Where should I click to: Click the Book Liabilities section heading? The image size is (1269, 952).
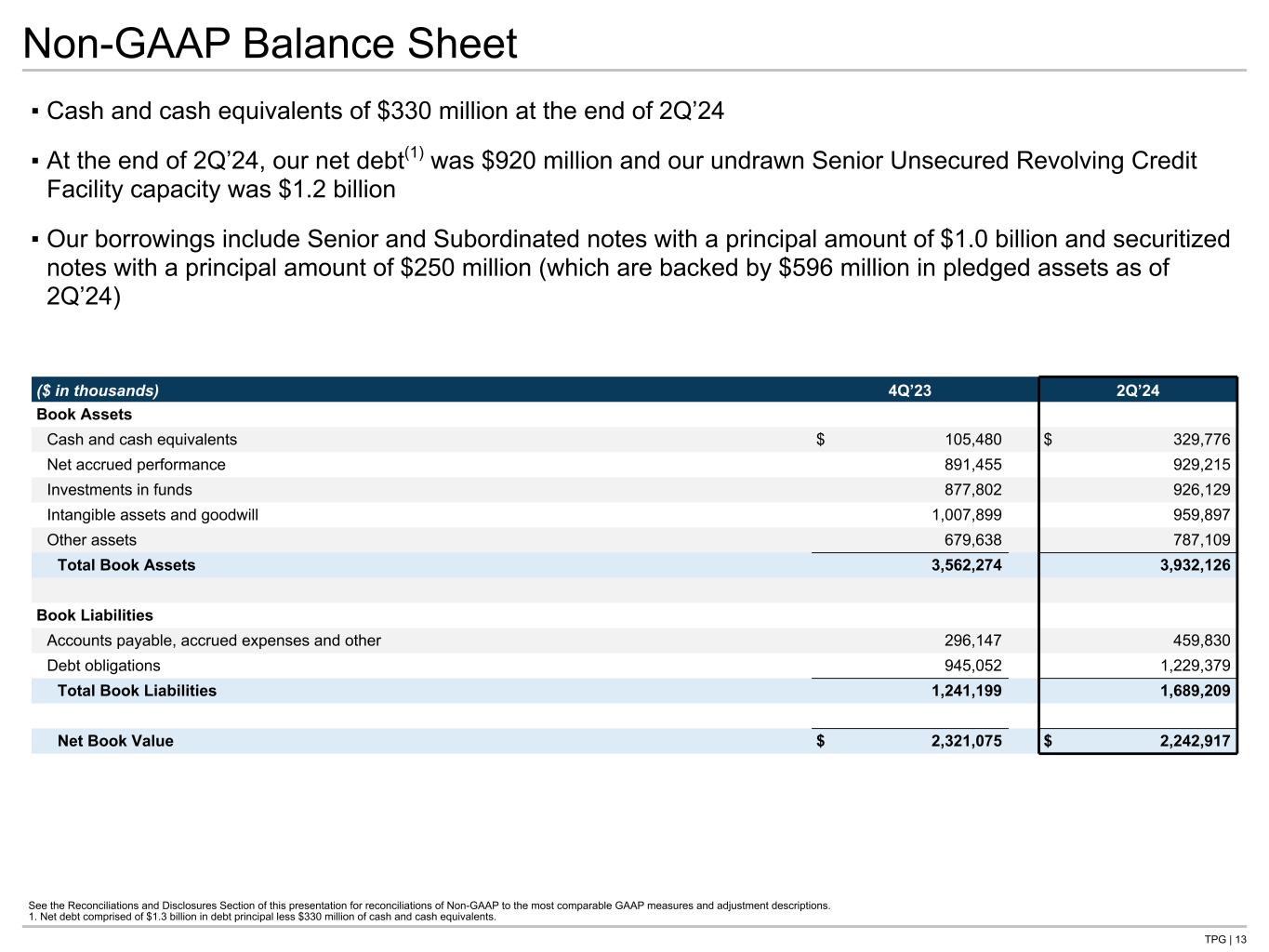95,615
